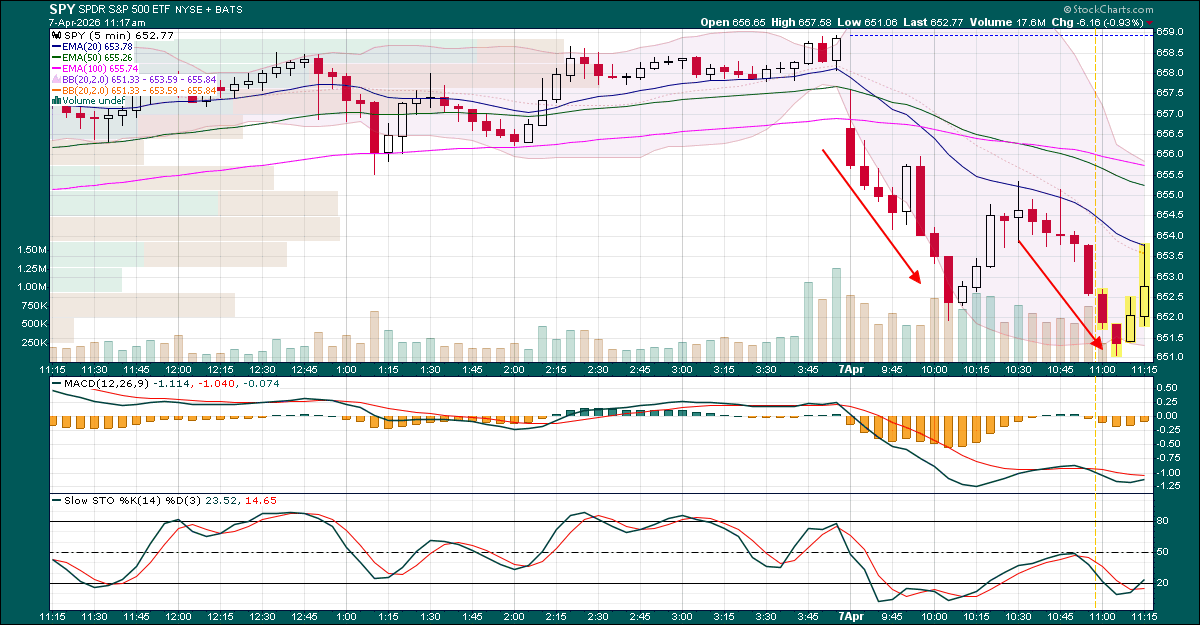Click the 250K volume axis label
1200x625 pixels.
34,343
